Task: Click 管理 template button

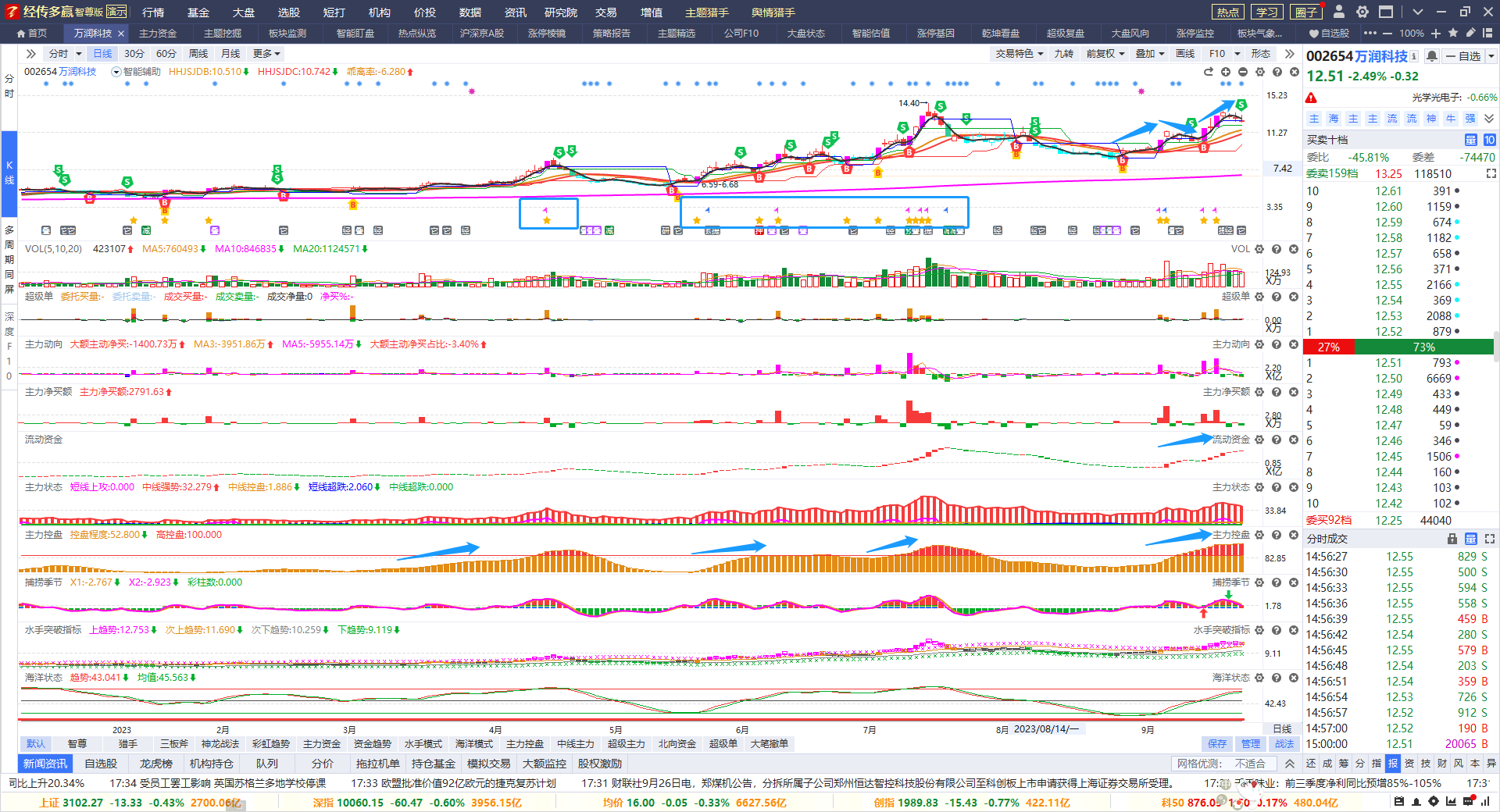Action: click(1251, 743)
